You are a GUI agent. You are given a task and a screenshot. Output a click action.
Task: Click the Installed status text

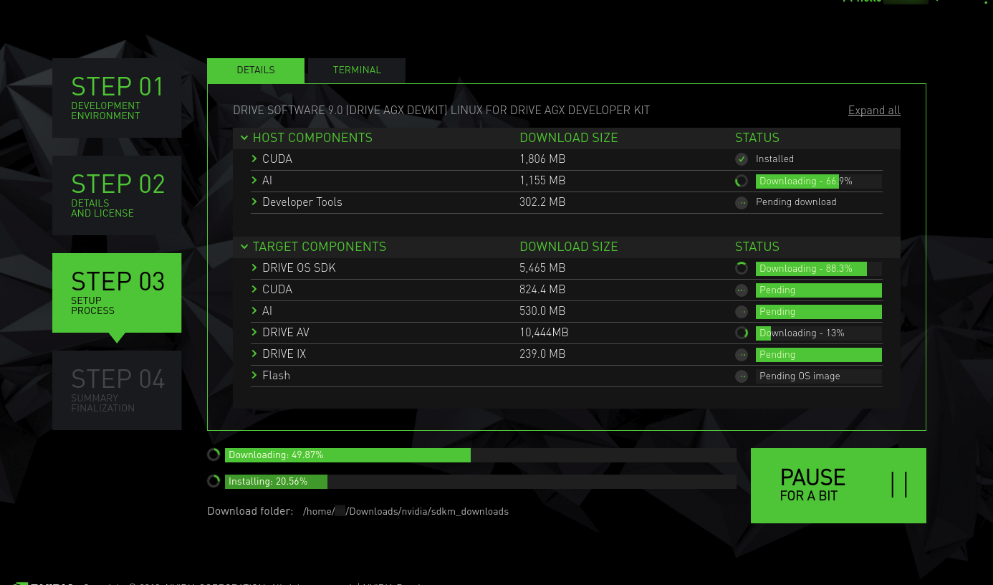(775, 159)
